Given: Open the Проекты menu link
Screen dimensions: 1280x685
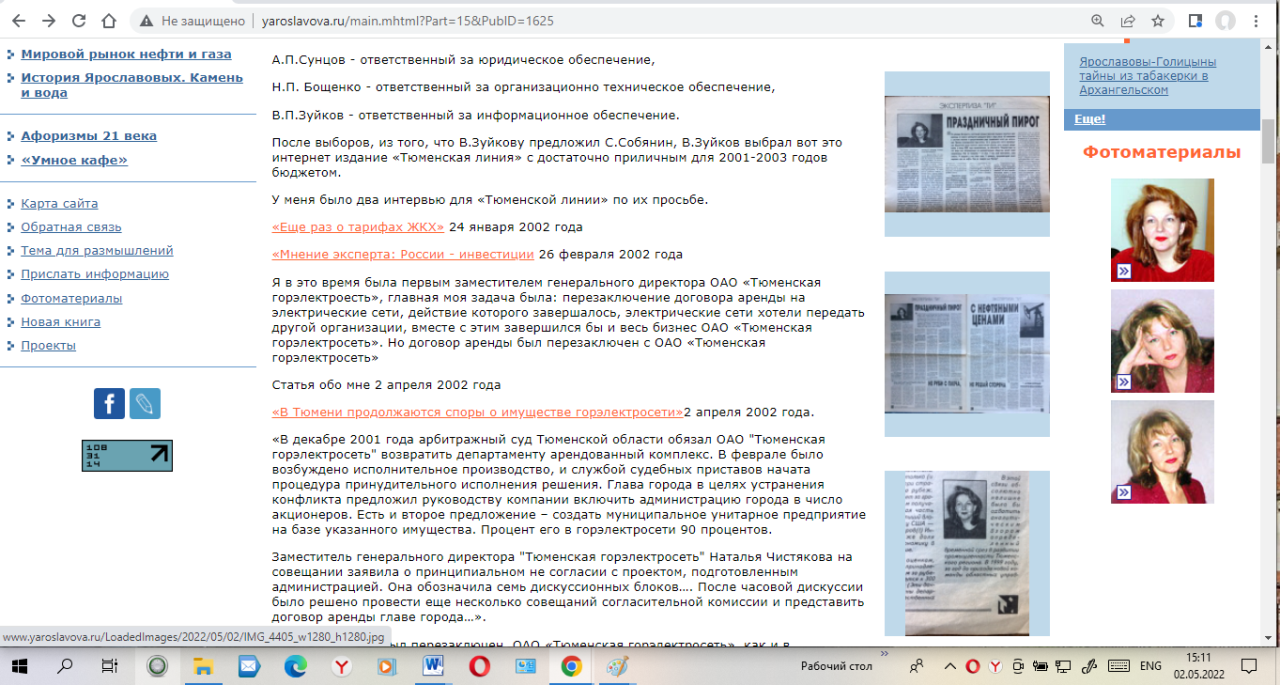Looking at the screenshot, I should tap(48, 346).
